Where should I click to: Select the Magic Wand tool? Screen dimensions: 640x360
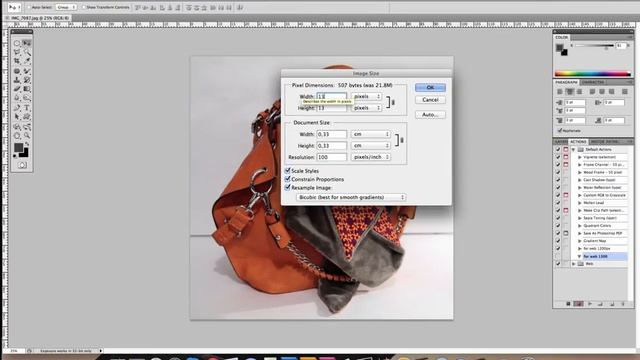[27, 52]
